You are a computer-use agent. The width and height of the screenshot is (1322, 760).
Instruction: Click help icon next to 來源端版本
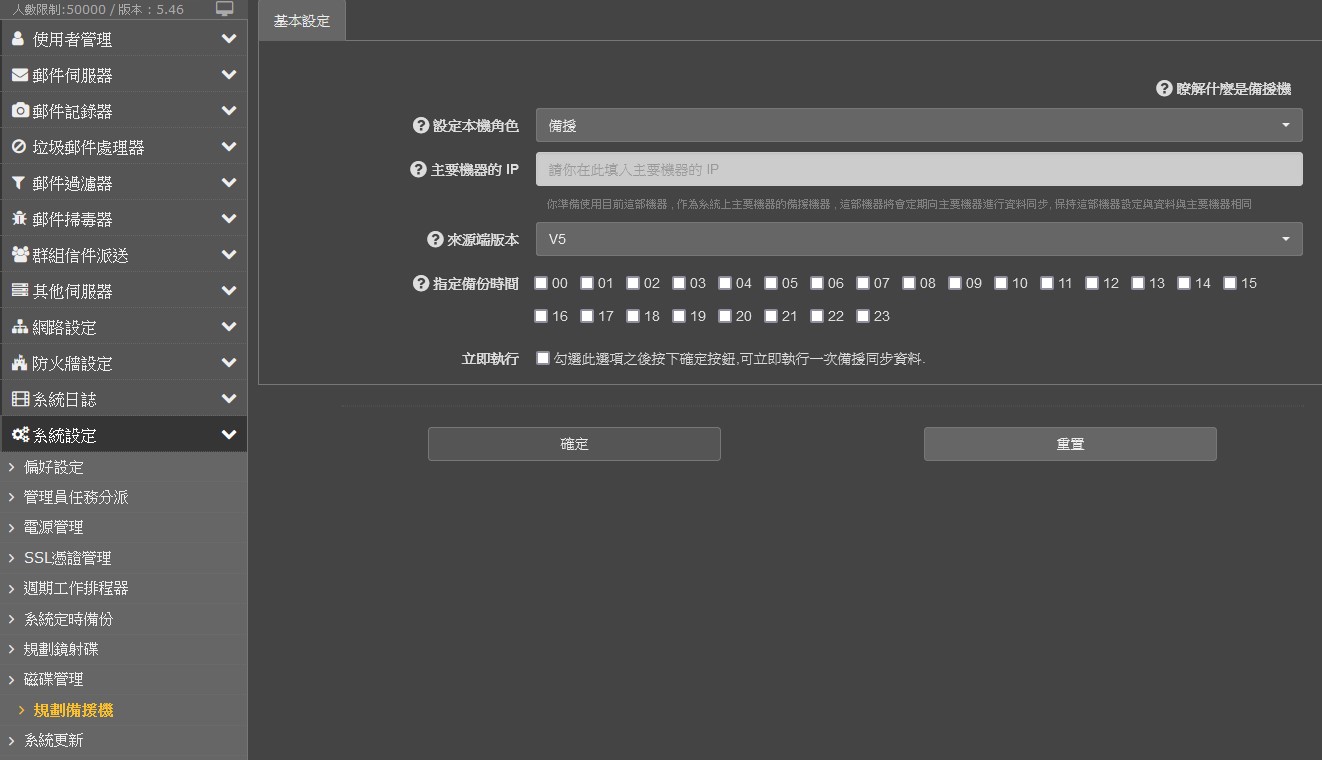[435, 240]
